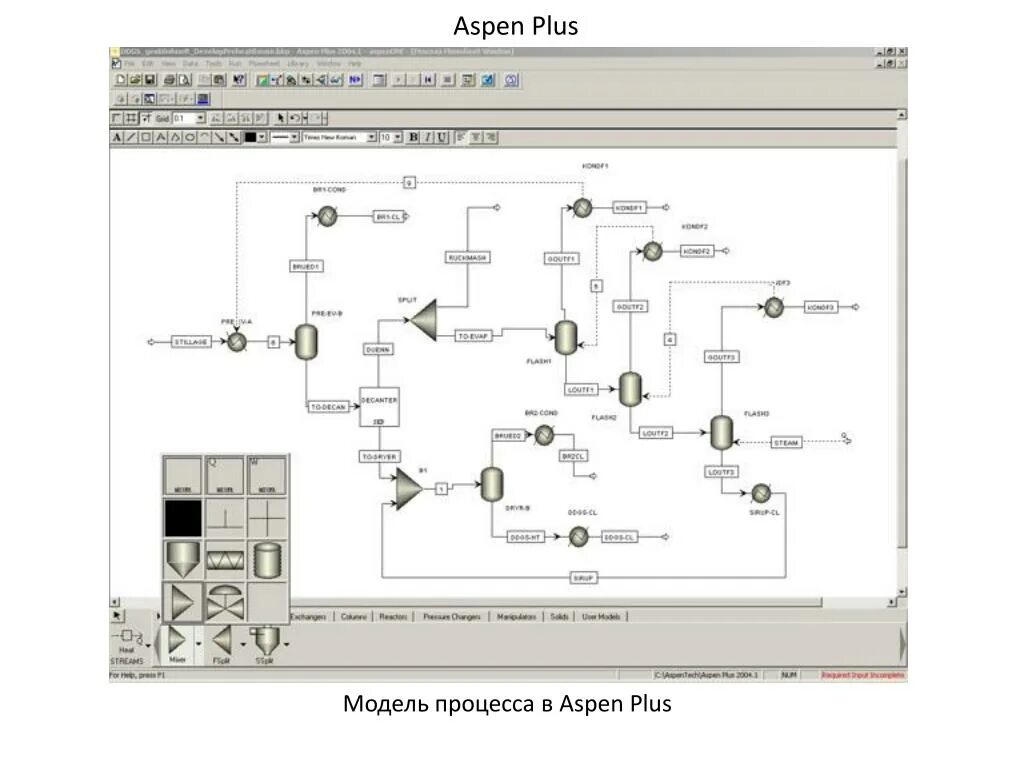The width and height of the screenshot is (1024, 768).
Task: Open the fill color swatch selector
Action: tap(261, 137)
